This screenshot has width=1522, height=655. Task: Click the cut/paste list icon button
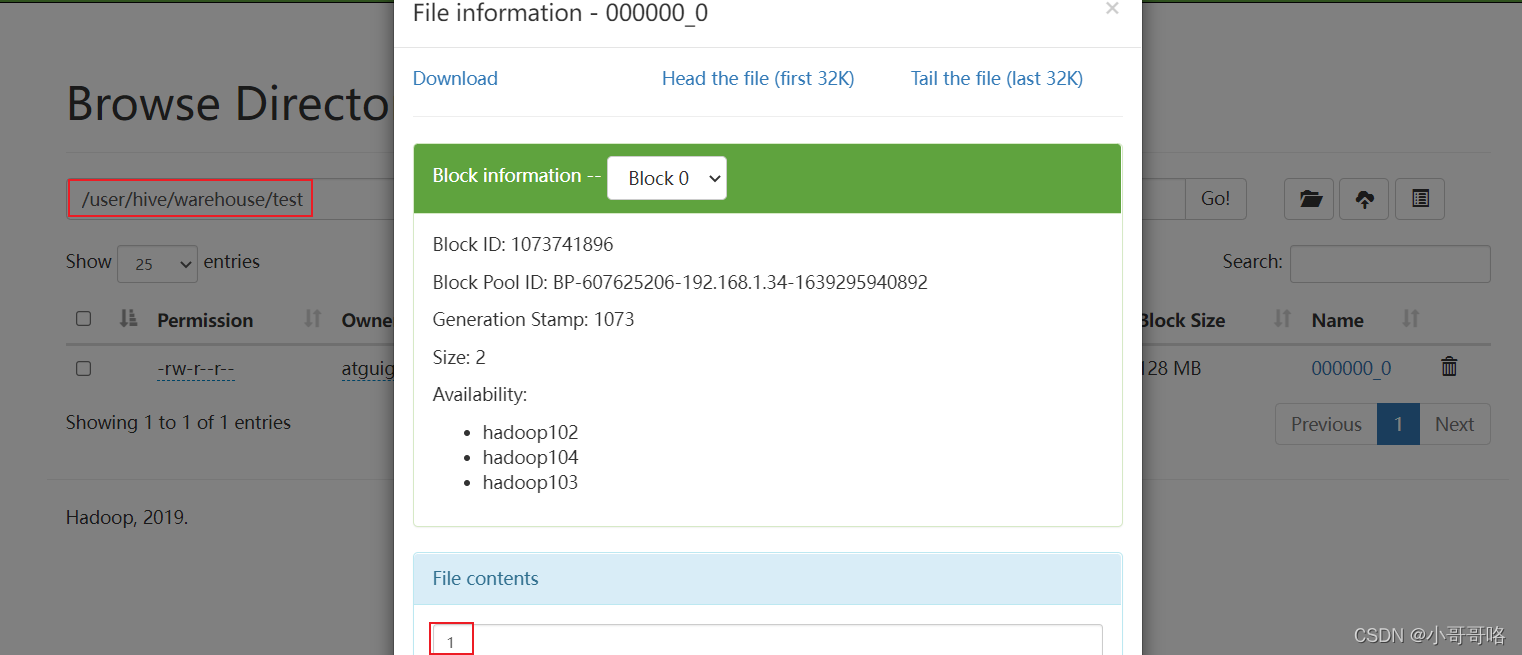tap(1420, 199)
